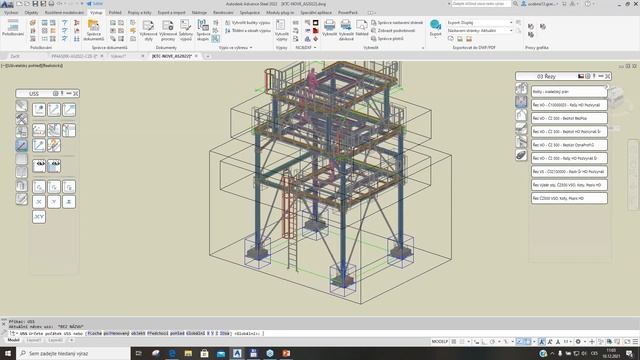
Task: Select the second category icon in Řezy palette sidebar
Action: point(521,102)
